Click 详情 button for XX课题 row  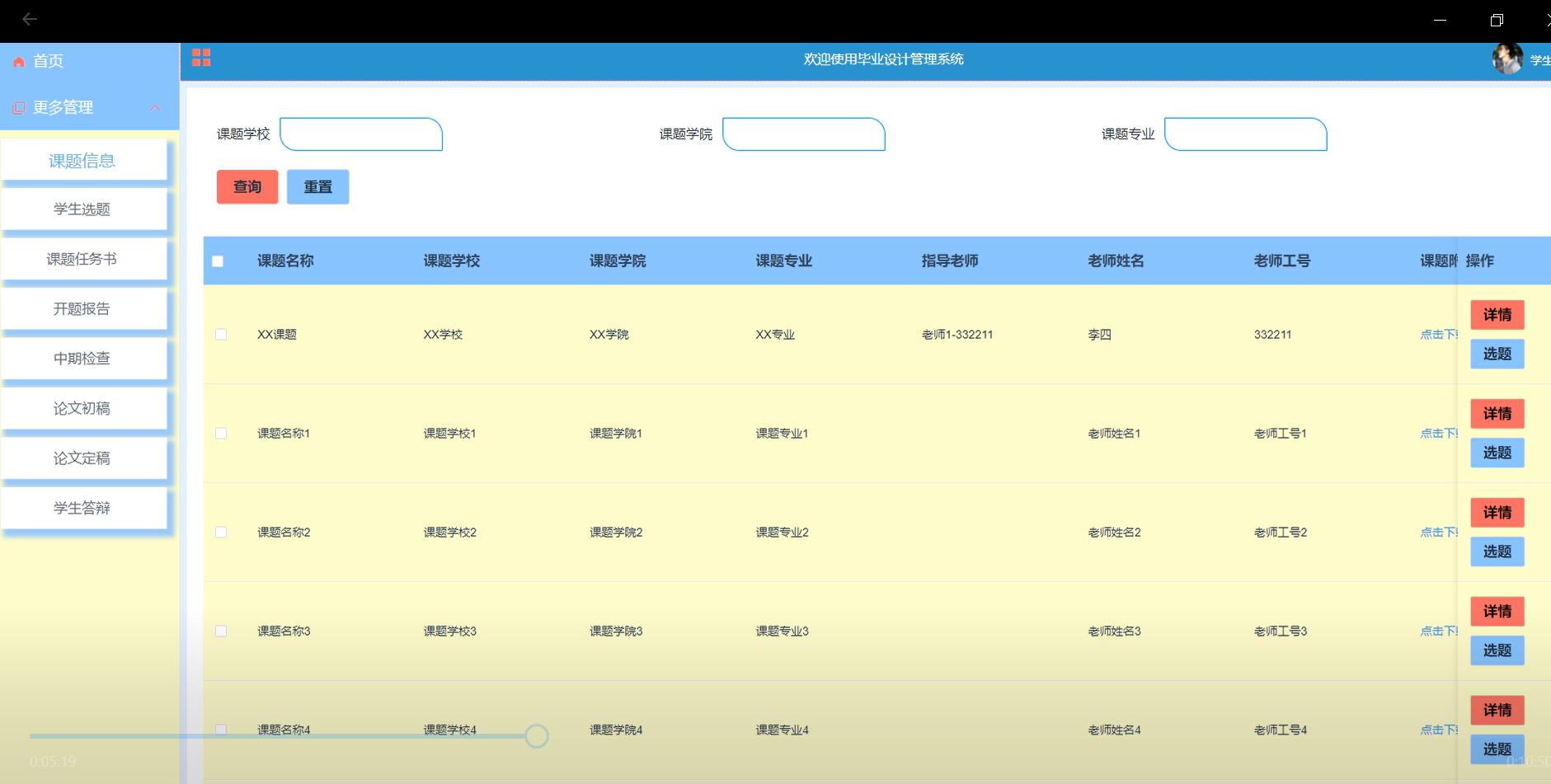[x=1497, y=315]
